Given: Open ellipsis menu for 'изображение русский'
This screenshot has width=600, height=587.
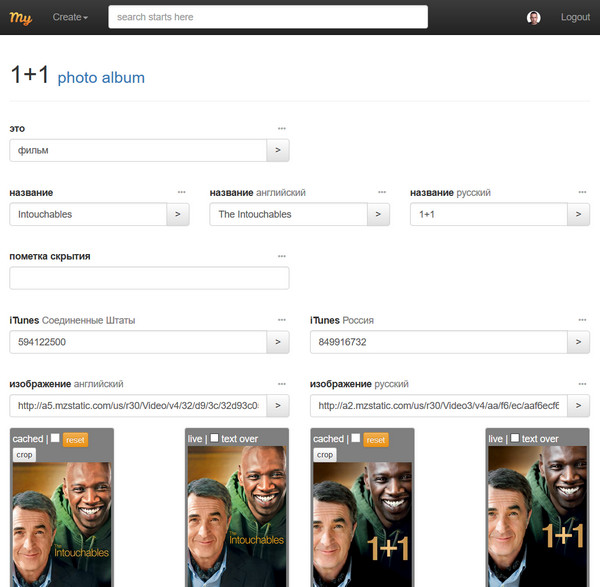Looking at the screenshot, I should 583,384.
